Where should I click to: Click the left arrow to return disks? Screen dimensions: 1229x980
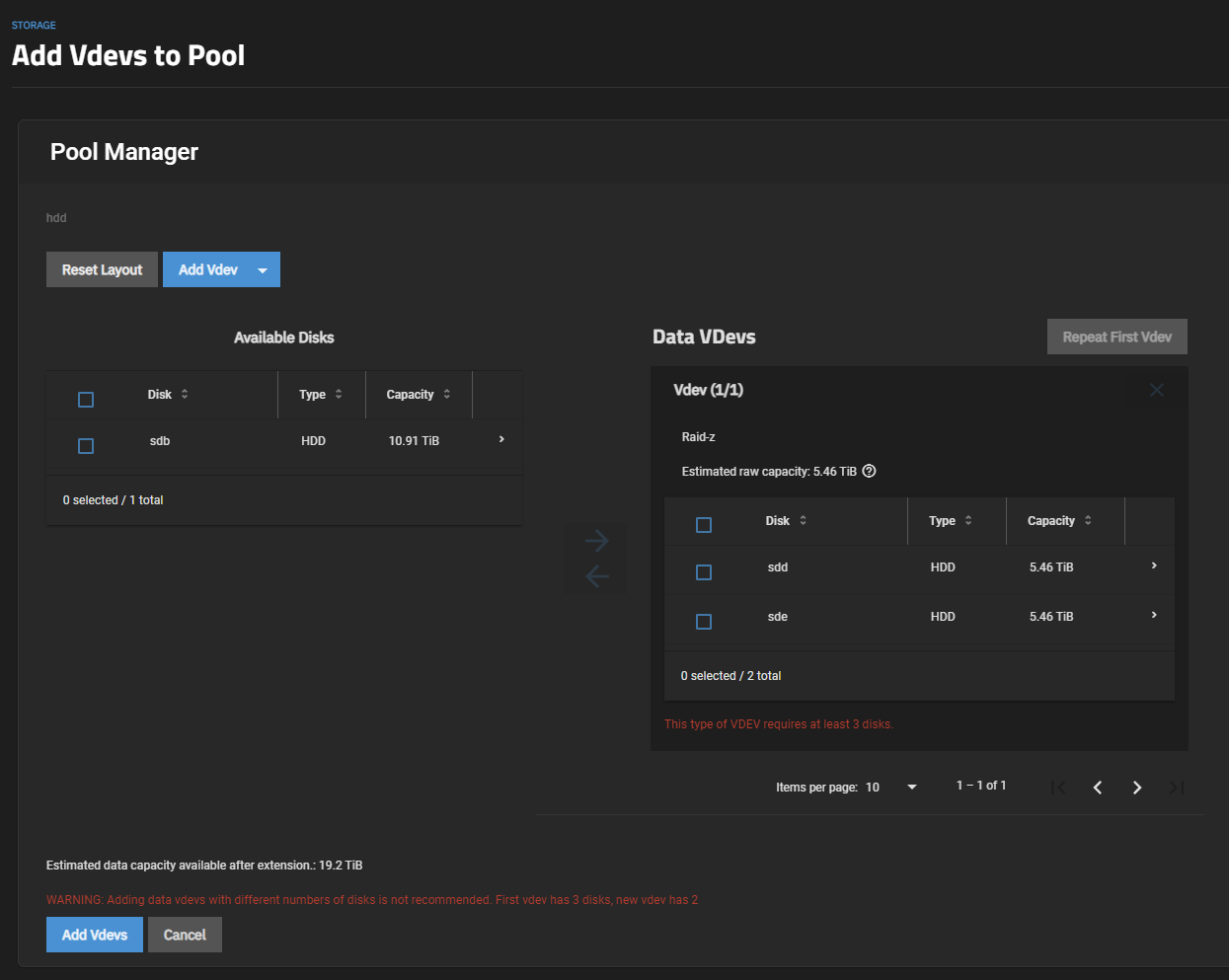point(596,575)
